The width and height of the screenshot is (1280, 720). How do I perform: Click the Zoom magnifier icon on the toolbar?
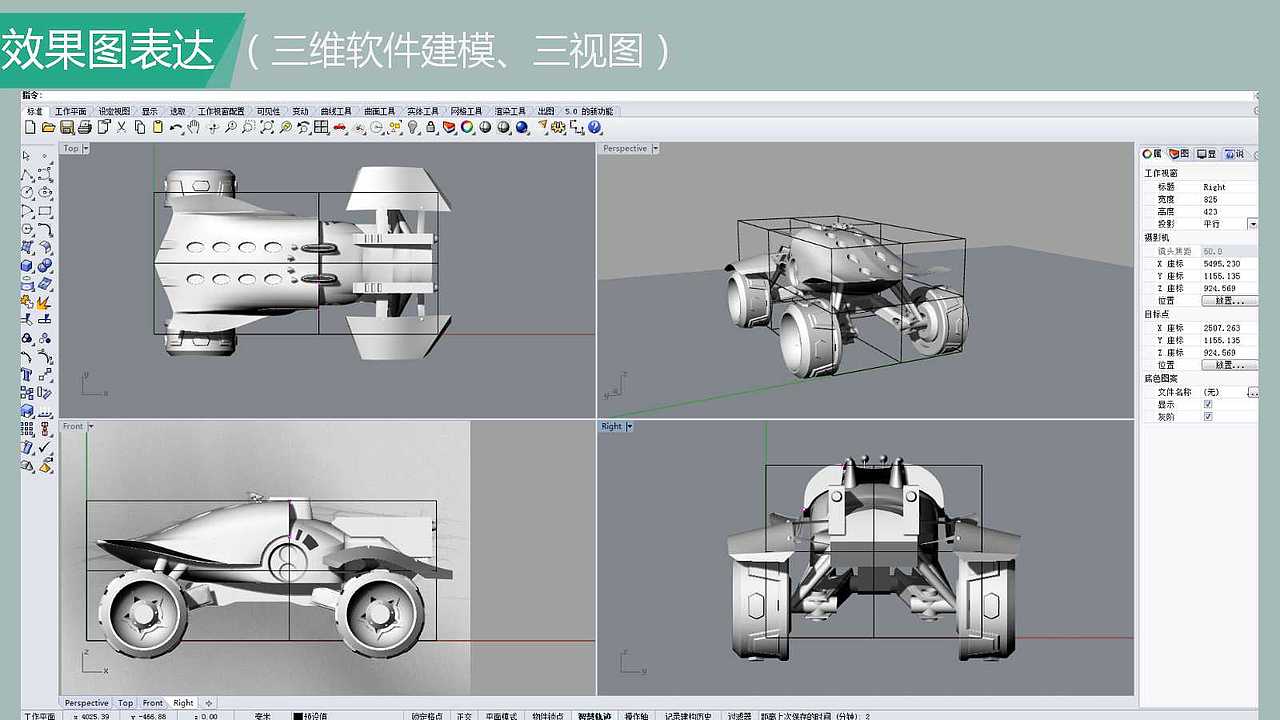(x=231, y=128)
